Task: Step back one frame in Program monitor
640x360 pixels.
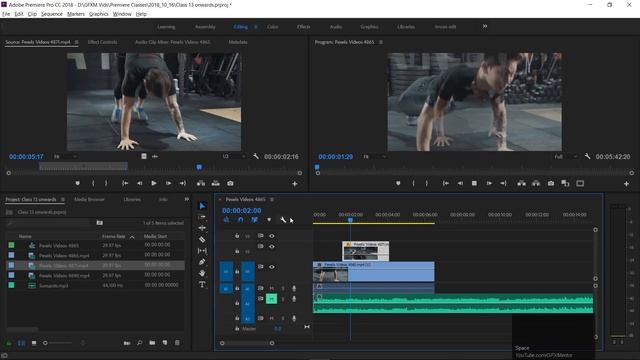Action: (460, 184)
